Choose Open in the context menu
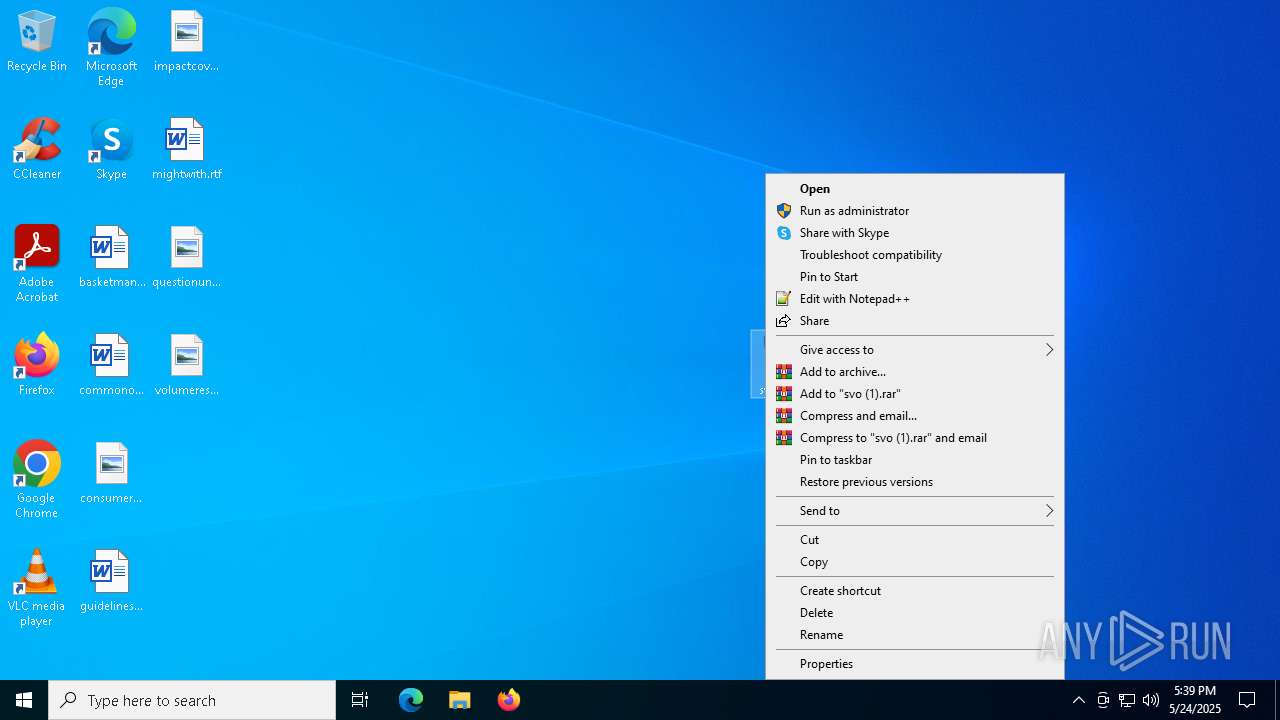This screenshot has height=720, width=1280. [x=915, y=189]
